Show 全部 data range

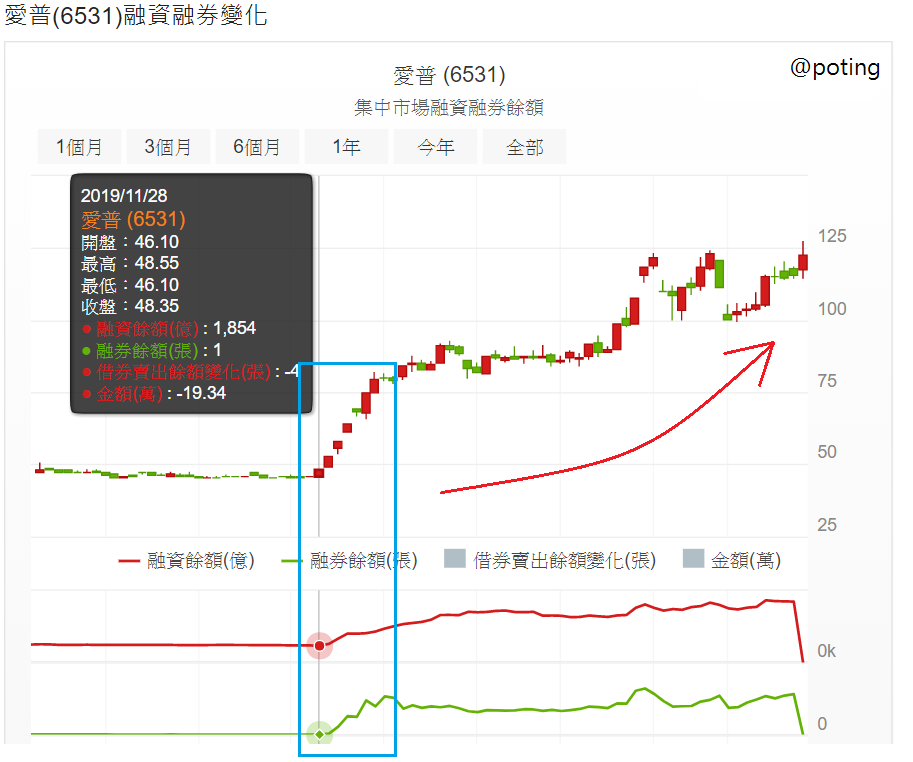(524, 147)
